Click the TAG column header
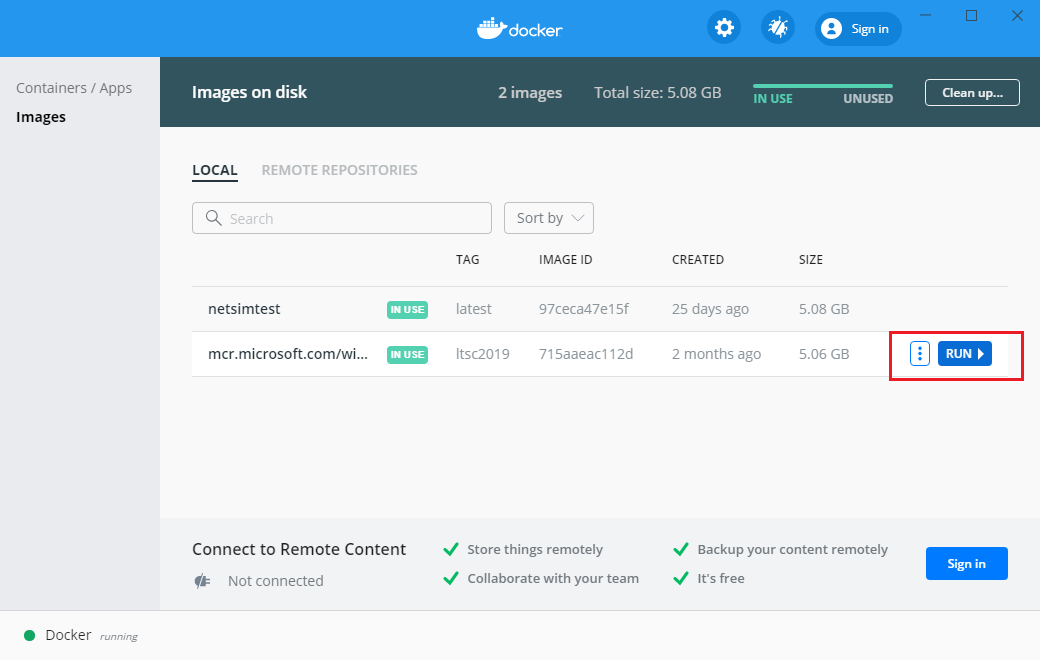This screenshot has height=660, width=1040. (x=467, y=260)
